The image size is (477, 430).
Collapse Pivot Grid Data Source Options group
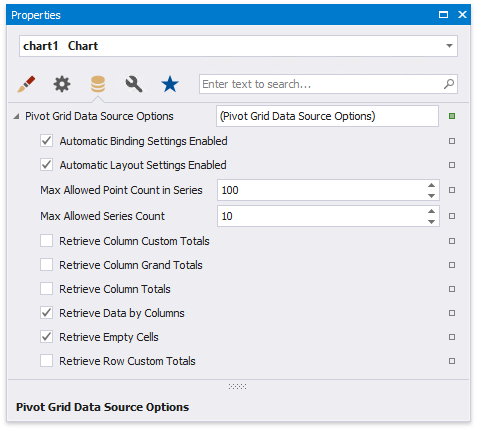pyautogui.click(x=16, y=116)
